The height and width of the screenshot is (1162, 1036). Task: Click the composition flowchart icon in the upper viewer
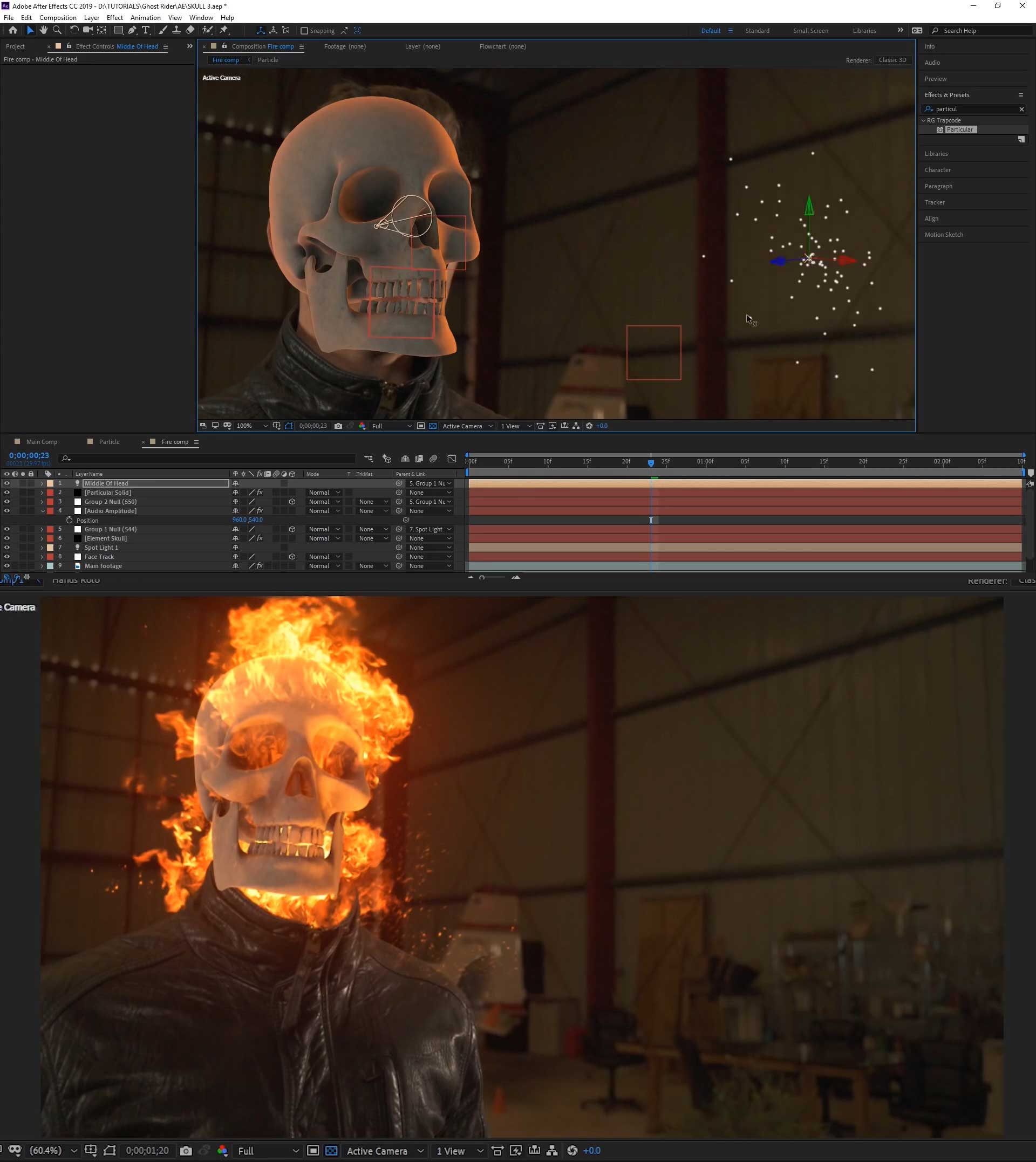coord(576,426)
